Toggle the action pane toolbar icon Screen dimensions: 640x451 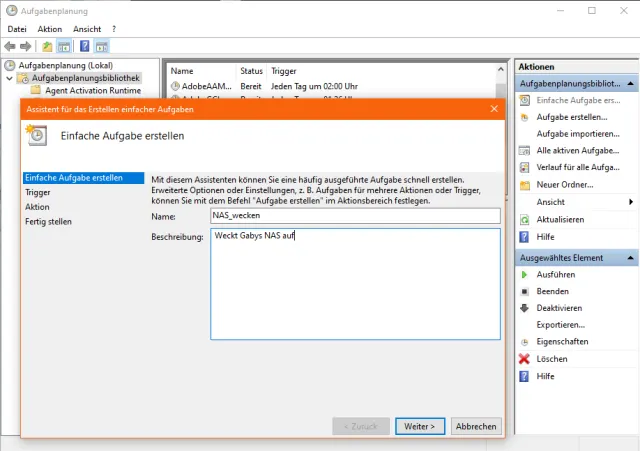click(x=102, y=46)
